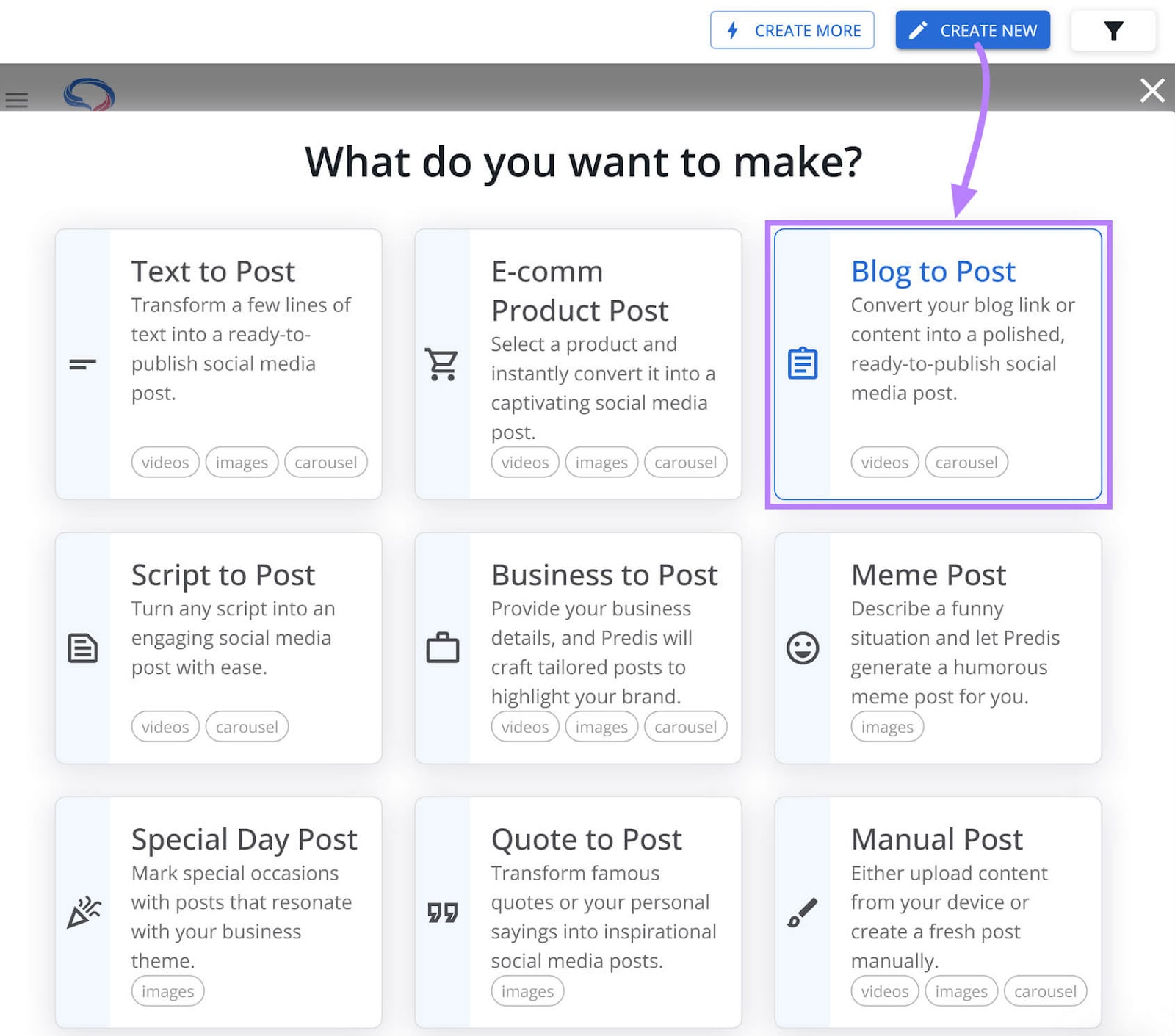Image resolution: width=1175 pixels, height=1036 pixels.
Task: Select the images tag beneath Meme Post
Action: [x=886, y=726]
